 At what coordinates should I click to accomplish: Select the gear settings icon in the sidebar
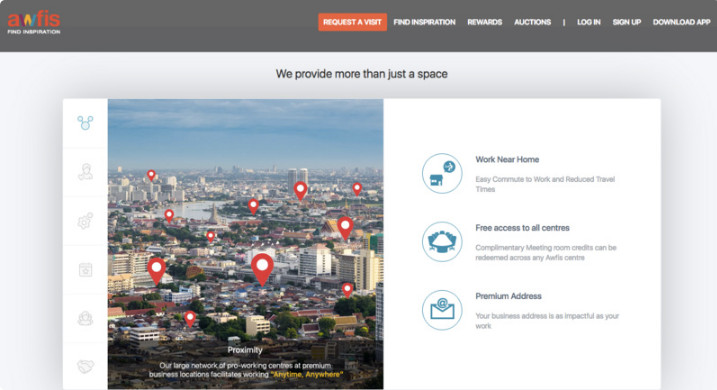(85, 221)
